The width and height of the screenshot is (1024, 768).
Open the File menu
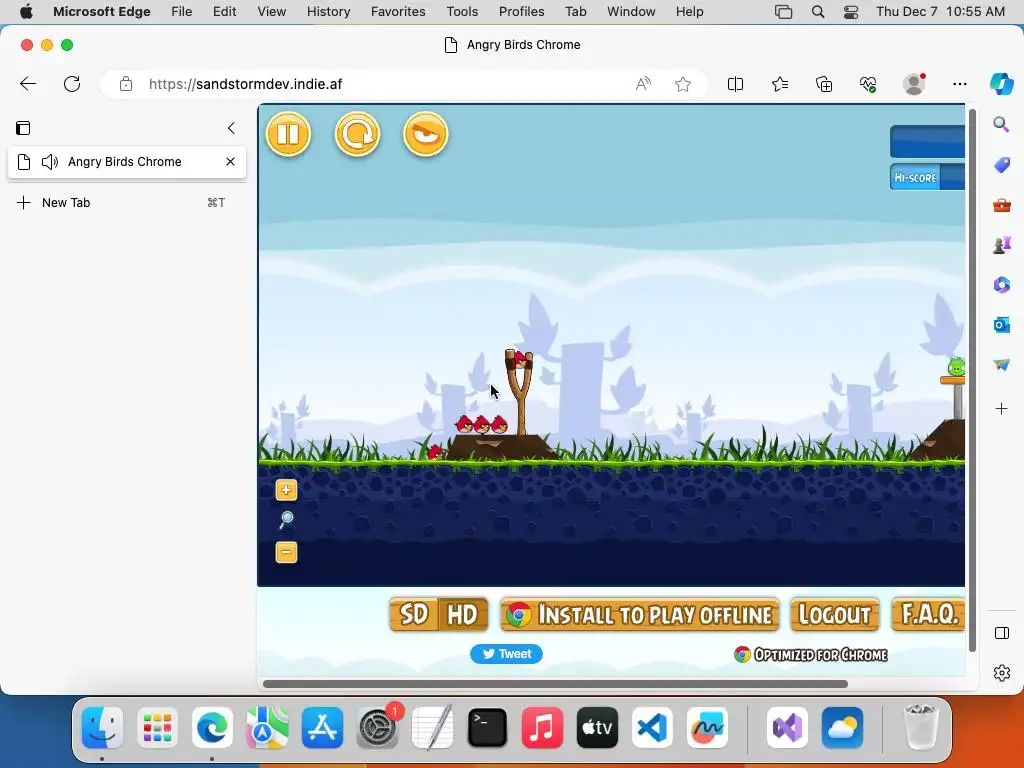click(x=182, y=12)
